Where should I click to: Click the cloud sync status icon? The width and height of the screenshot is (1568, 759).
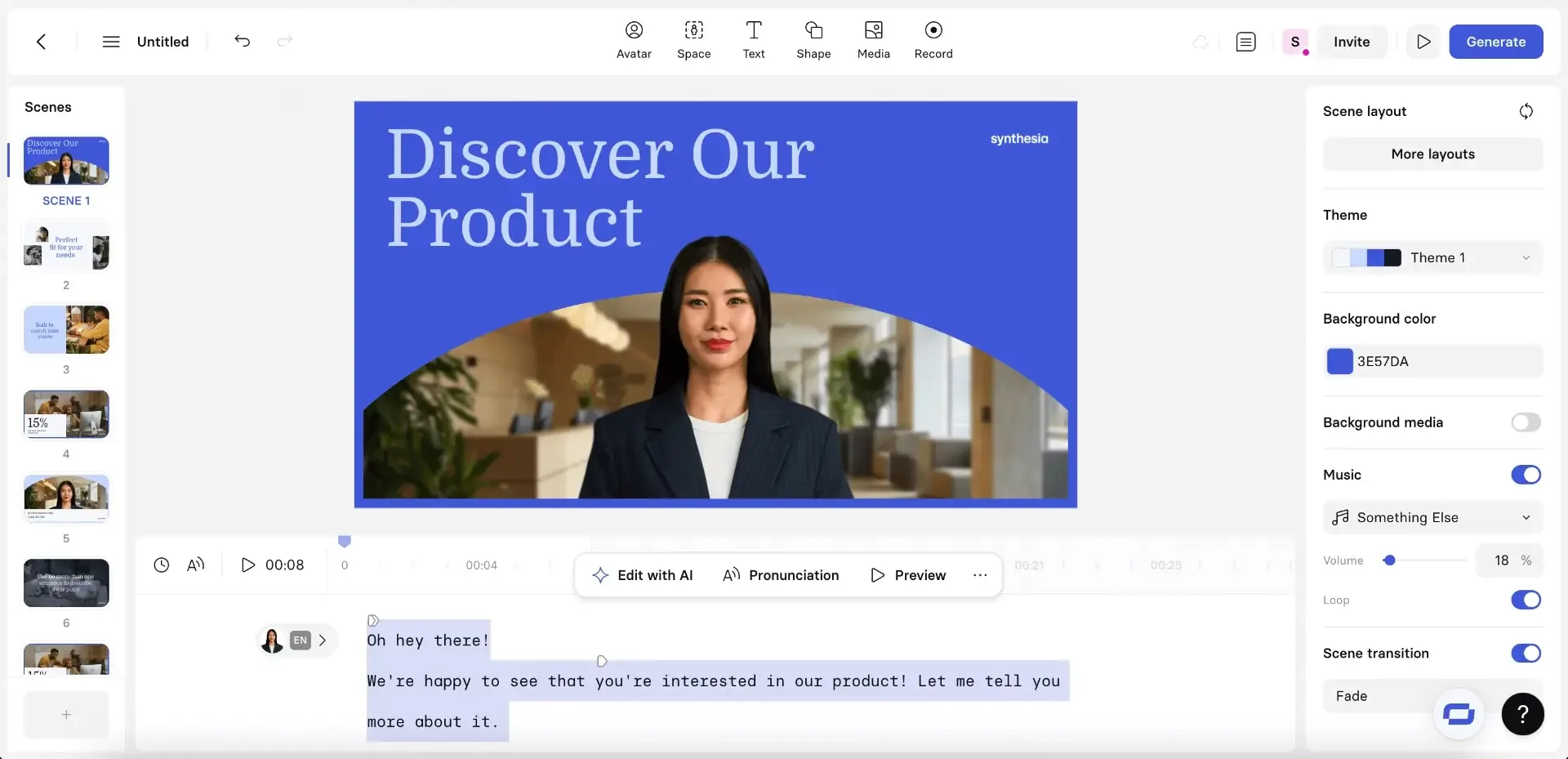point(1200,42)
